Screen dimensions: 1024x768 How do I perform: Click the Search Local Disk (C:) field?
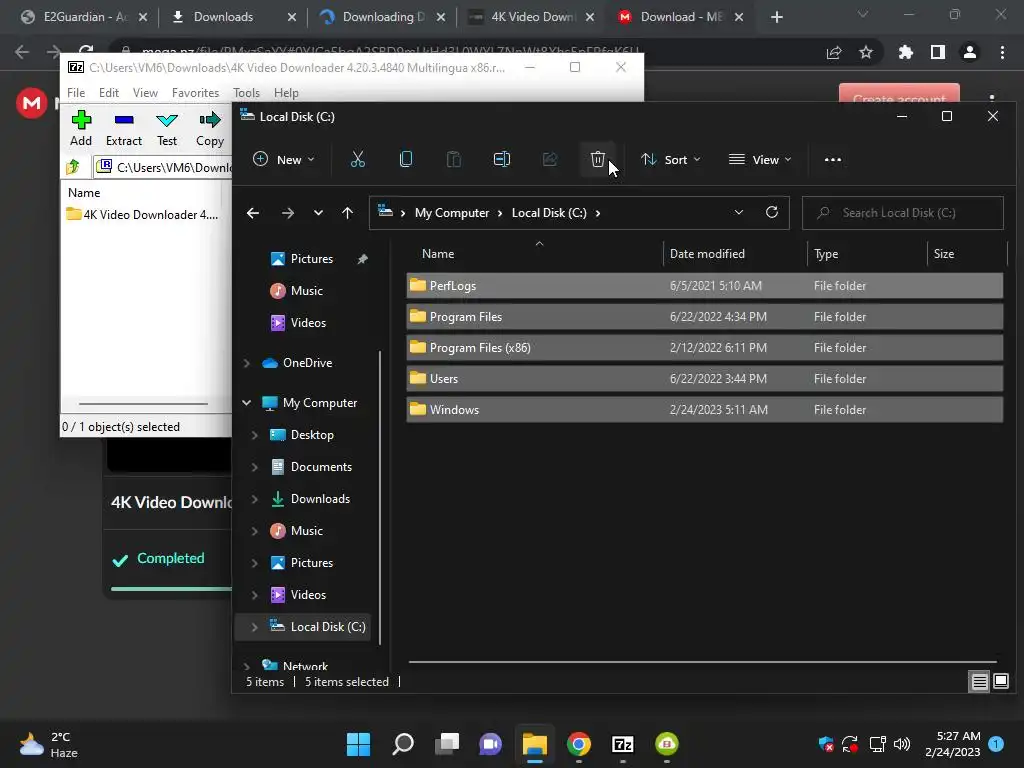pos(903,213)
